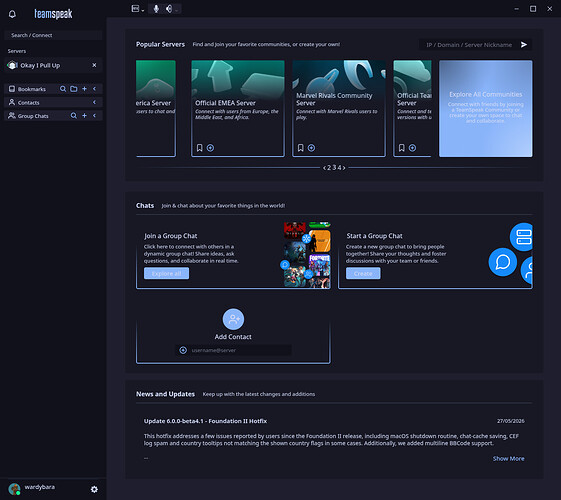The width and height of the screenshot is (561, 500).
Task: Jump to page 4 of popular servers
Action: (339, 168)
